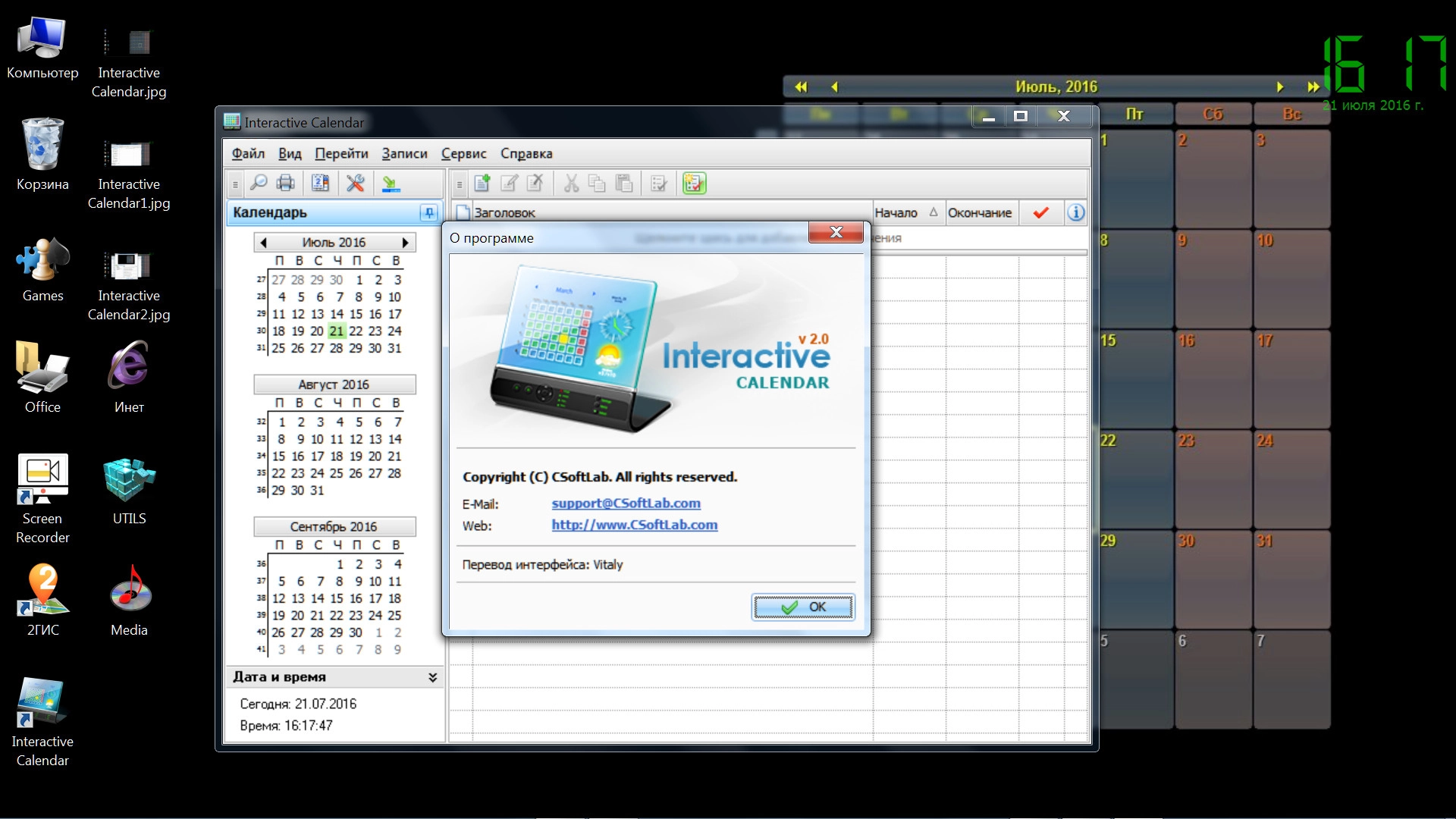1456x819 pixels.
Task: Open the Вид menu
Action: (290, 153)
